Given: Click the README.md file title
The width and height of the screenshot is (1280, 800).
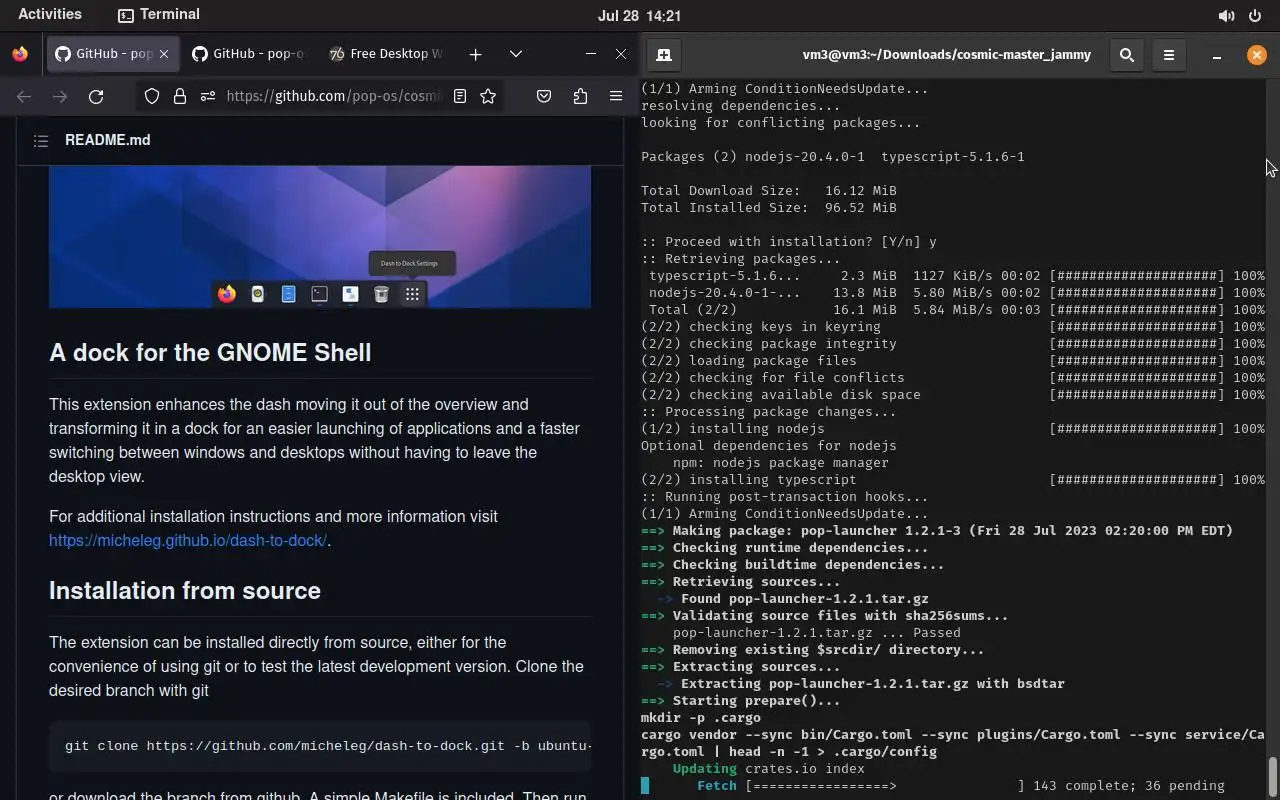Looking at the screenshot, I should (108, 140).
